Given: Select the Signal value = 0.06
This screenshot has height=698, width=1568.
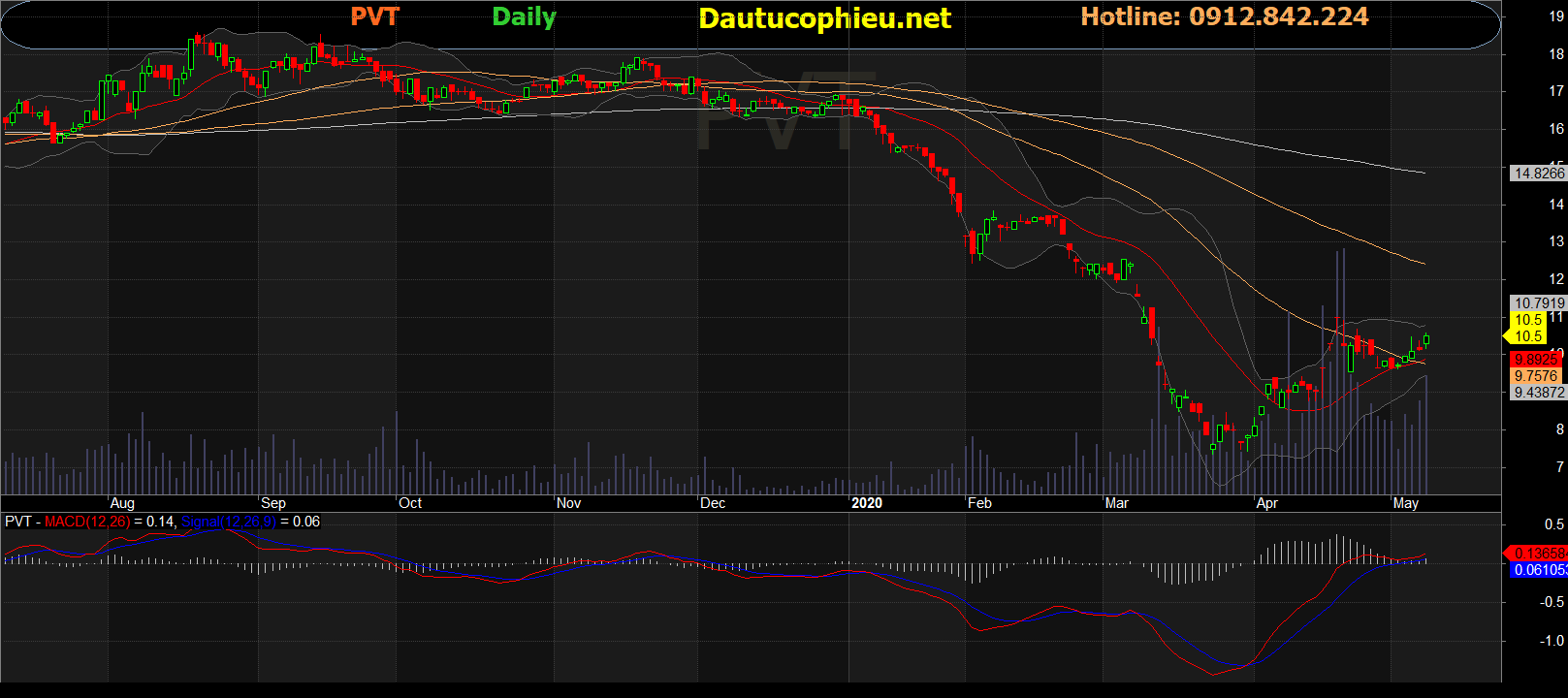Looking at the screenshot, I should pyautogui.click(x=301, y=522).
